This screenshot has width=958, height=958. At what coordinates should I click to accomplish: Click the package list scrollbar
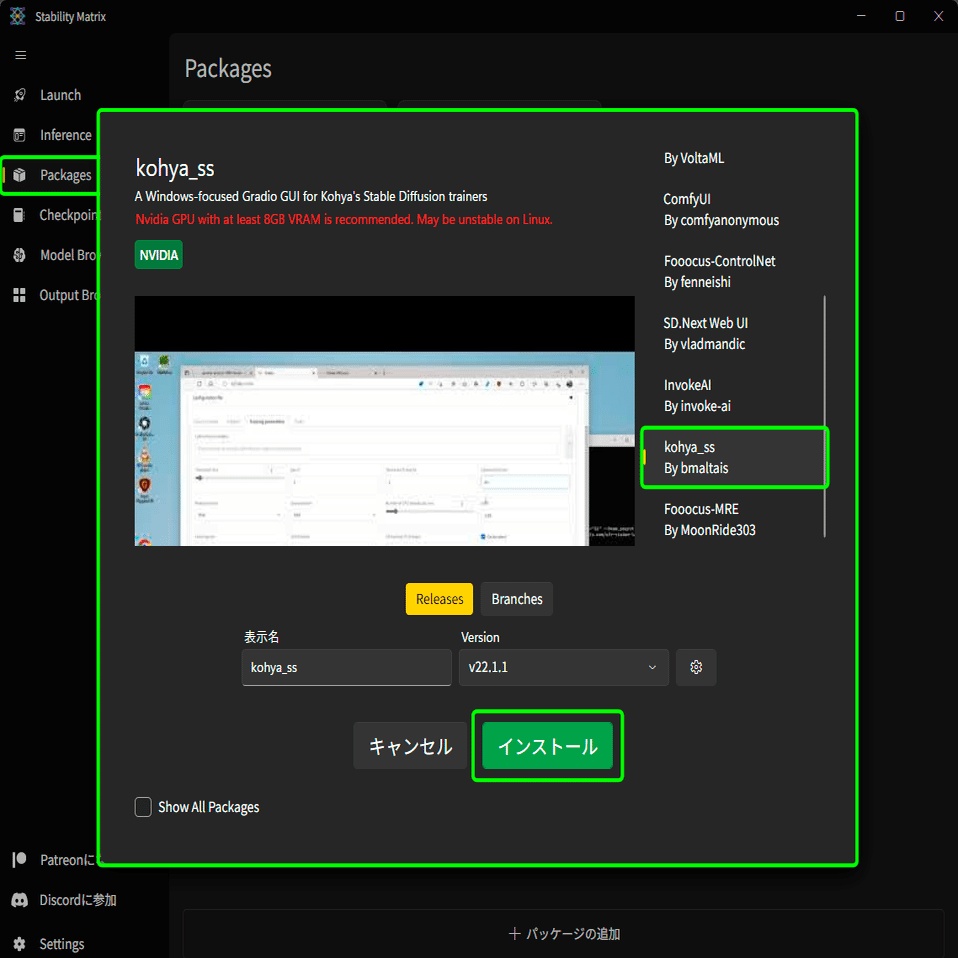[825, 417]
